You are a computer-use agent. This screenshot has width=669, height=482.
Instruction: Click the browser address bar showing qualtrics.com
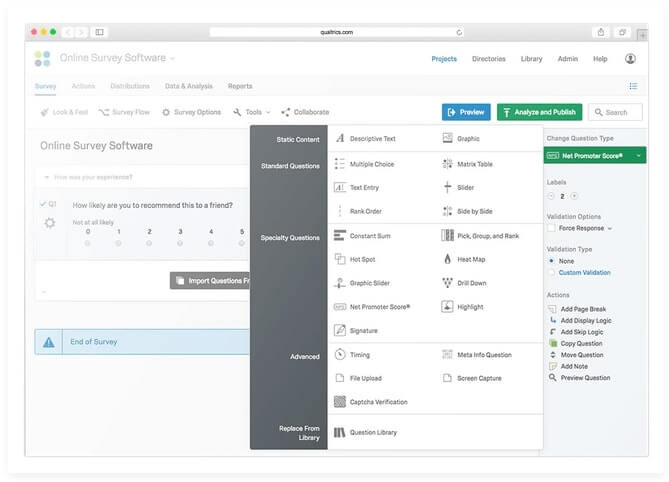point(337,32)
